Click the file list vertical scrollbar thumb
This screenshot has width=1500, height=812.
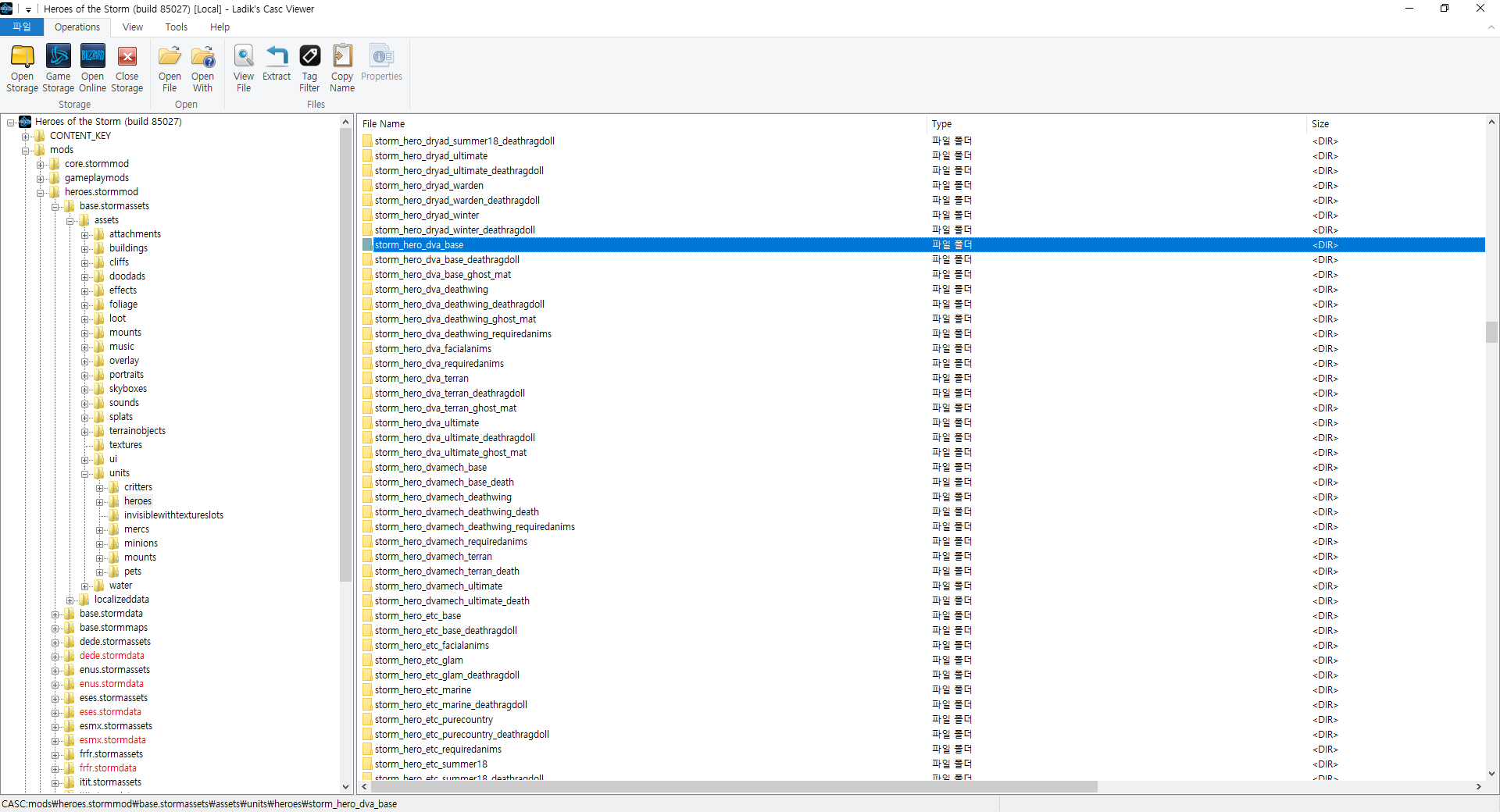coord(1491,333)
